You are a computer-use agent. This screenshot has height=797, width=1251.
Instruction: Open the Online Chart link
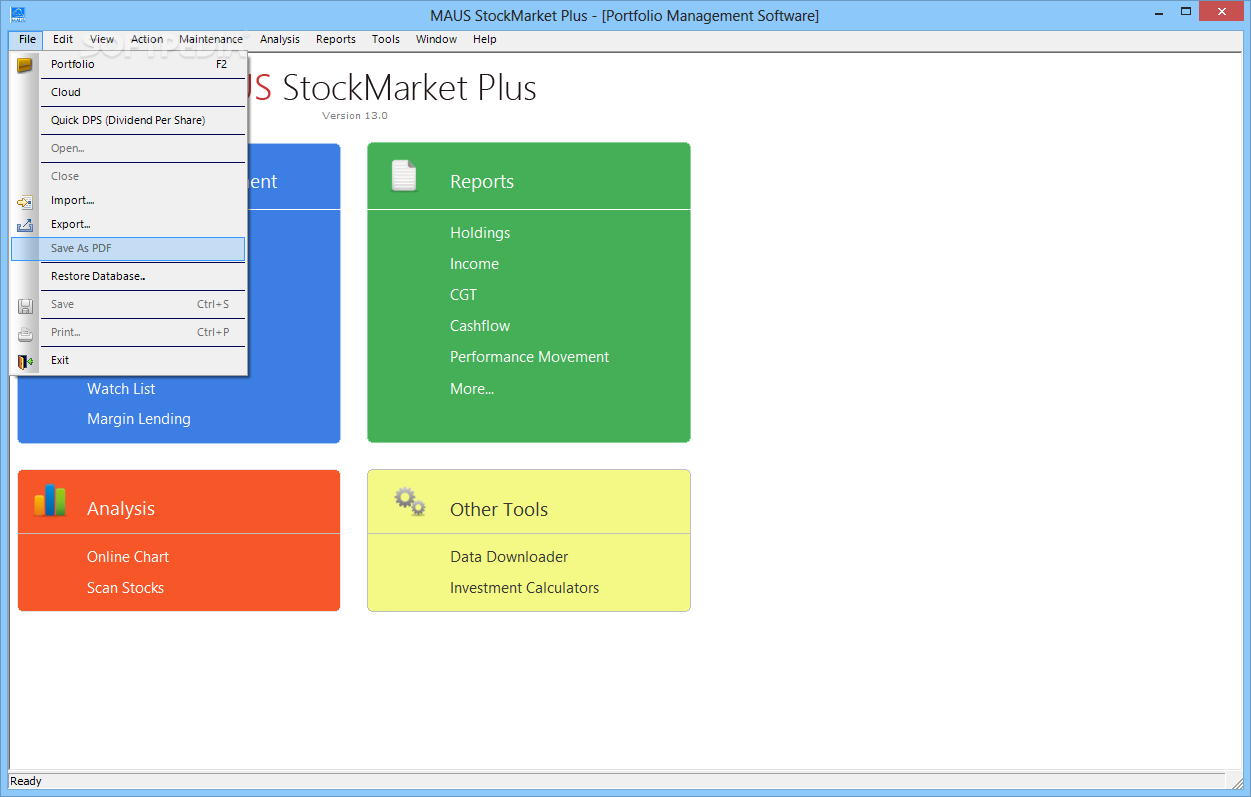[x=128, y=557]
